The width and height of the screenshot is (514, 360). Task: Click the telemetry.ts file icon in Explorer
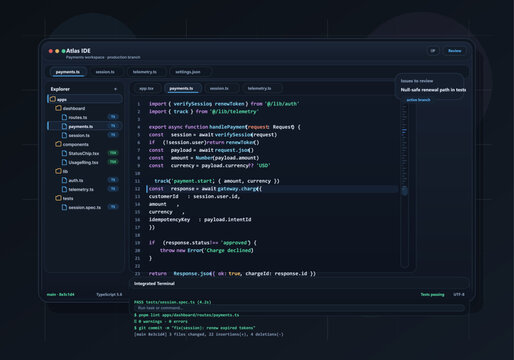(x=64, y=189)
